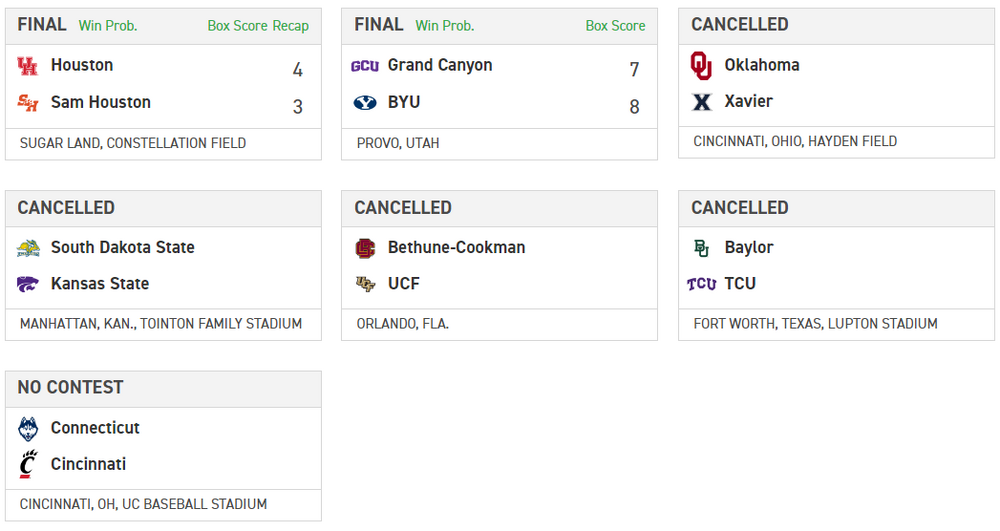
Task: Click the Cincinnati Bearcats logo
Action: pos(28,465)
